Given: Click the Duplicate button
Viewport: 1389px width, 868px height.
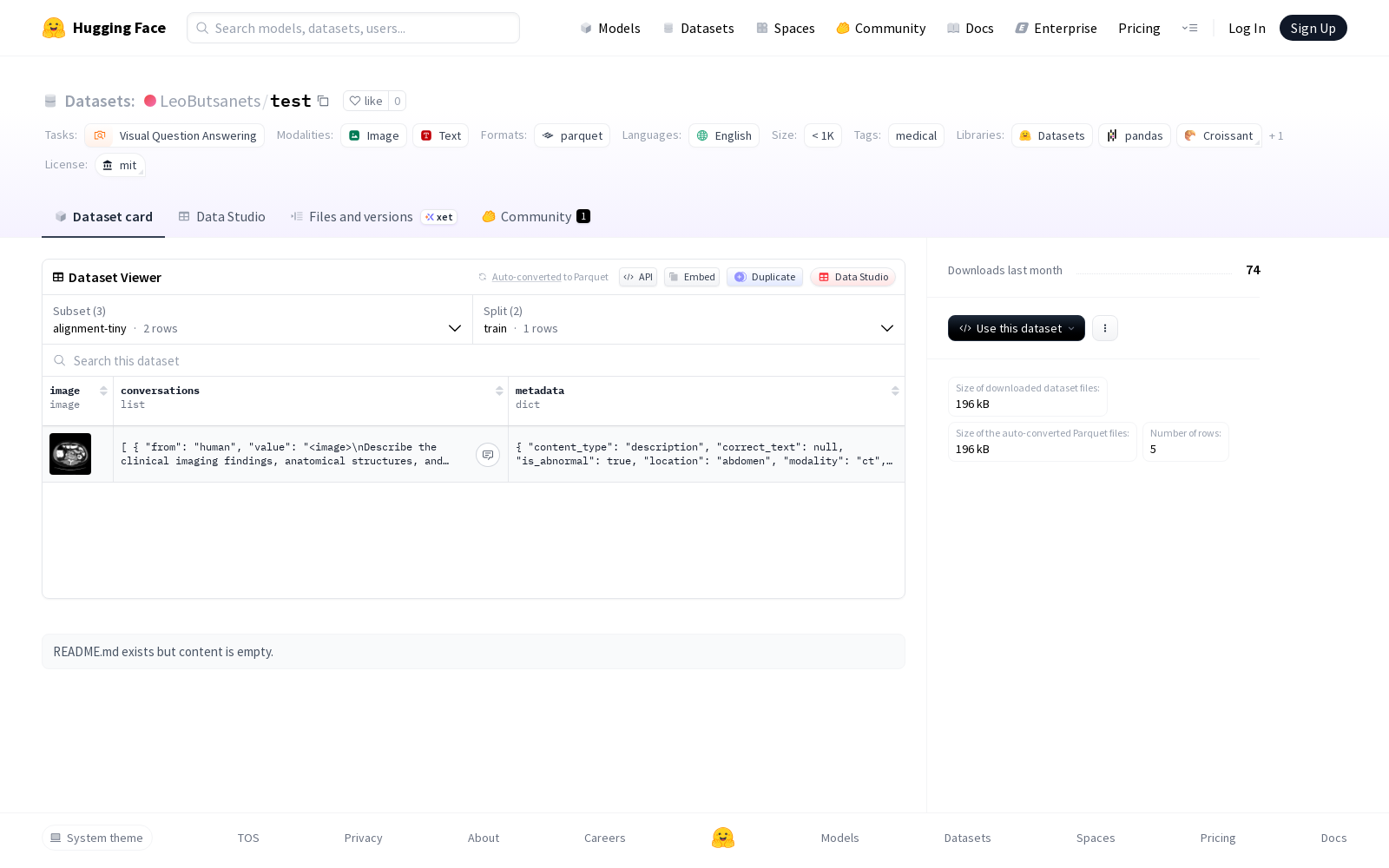Looking at the screenshot, I should [x=765, y=277].
